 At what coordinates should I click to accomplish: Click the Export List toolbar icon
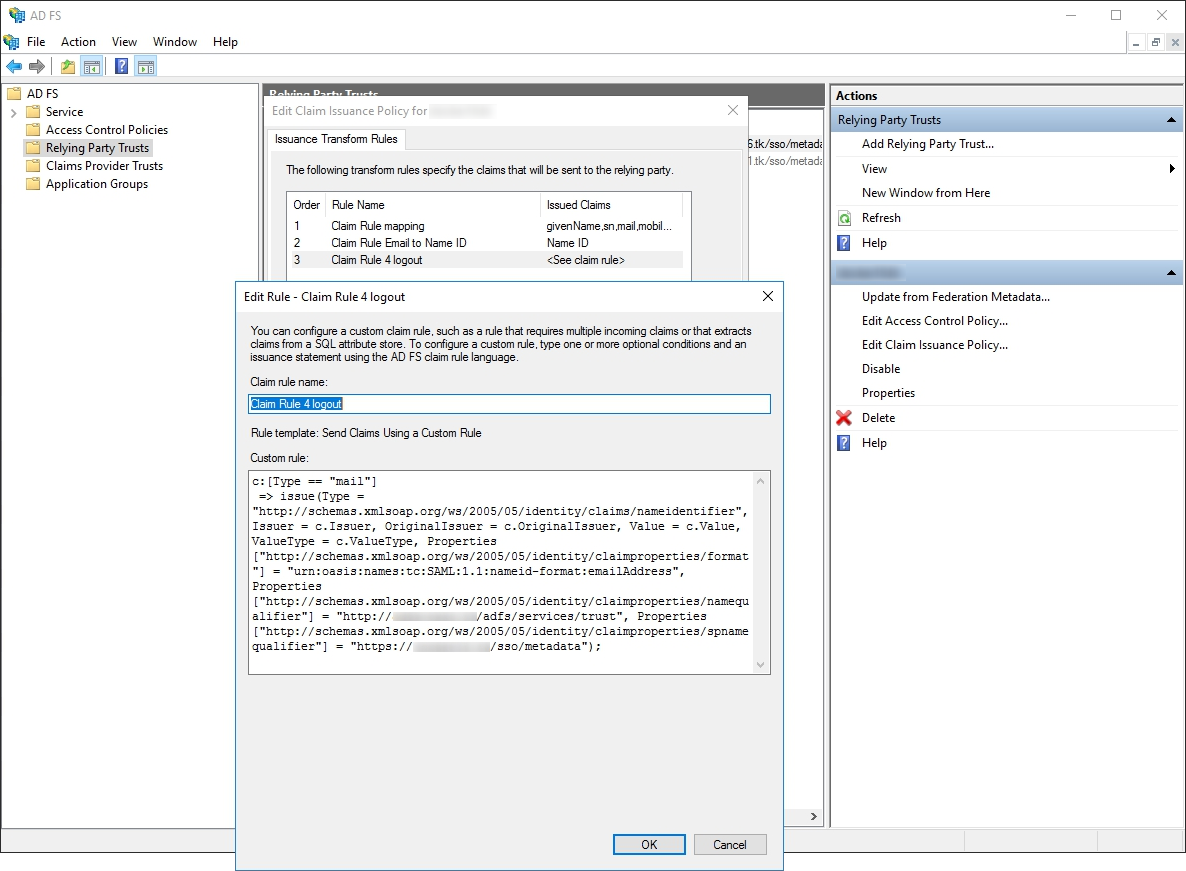coord(66,65)
